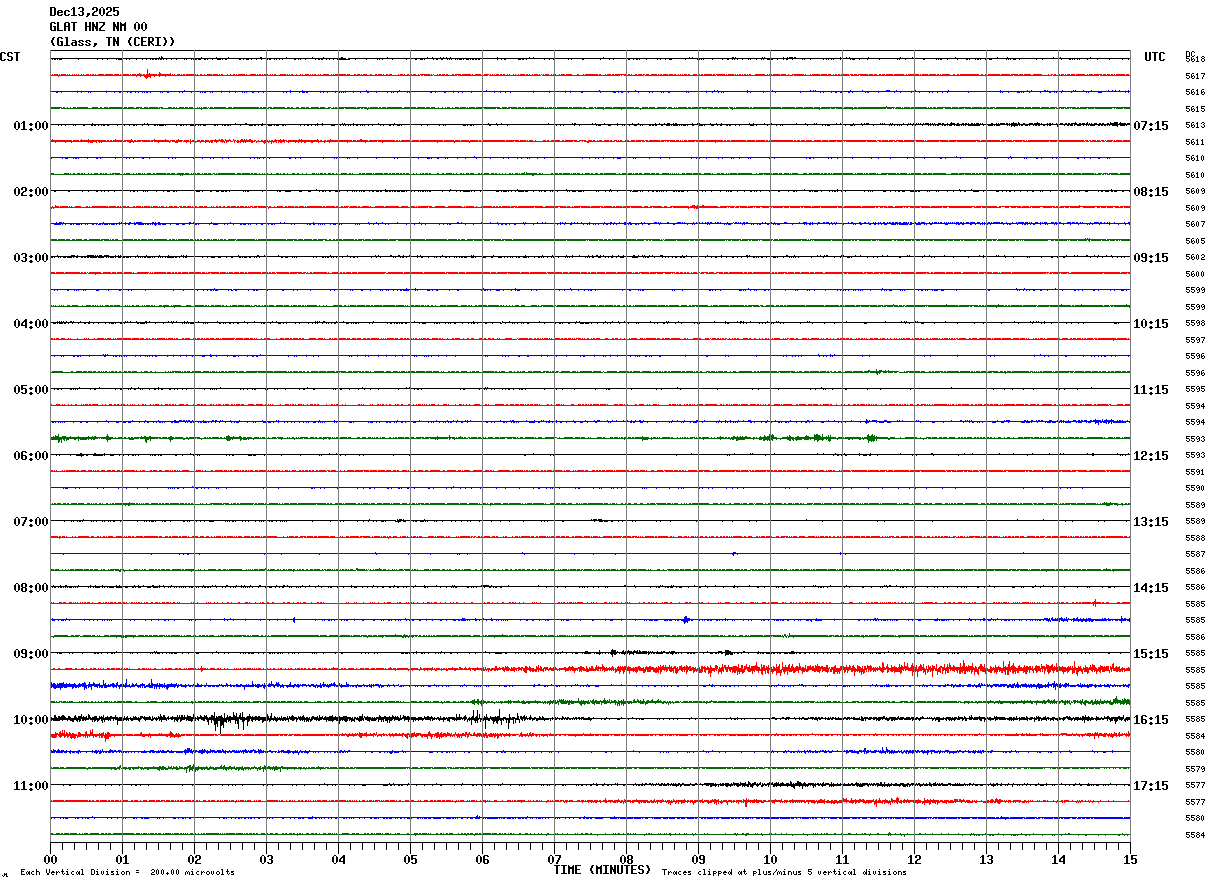Click the Traces clipped note at bottom
1210x886 pixels.
pyautogui.click(x=784, y=873)
